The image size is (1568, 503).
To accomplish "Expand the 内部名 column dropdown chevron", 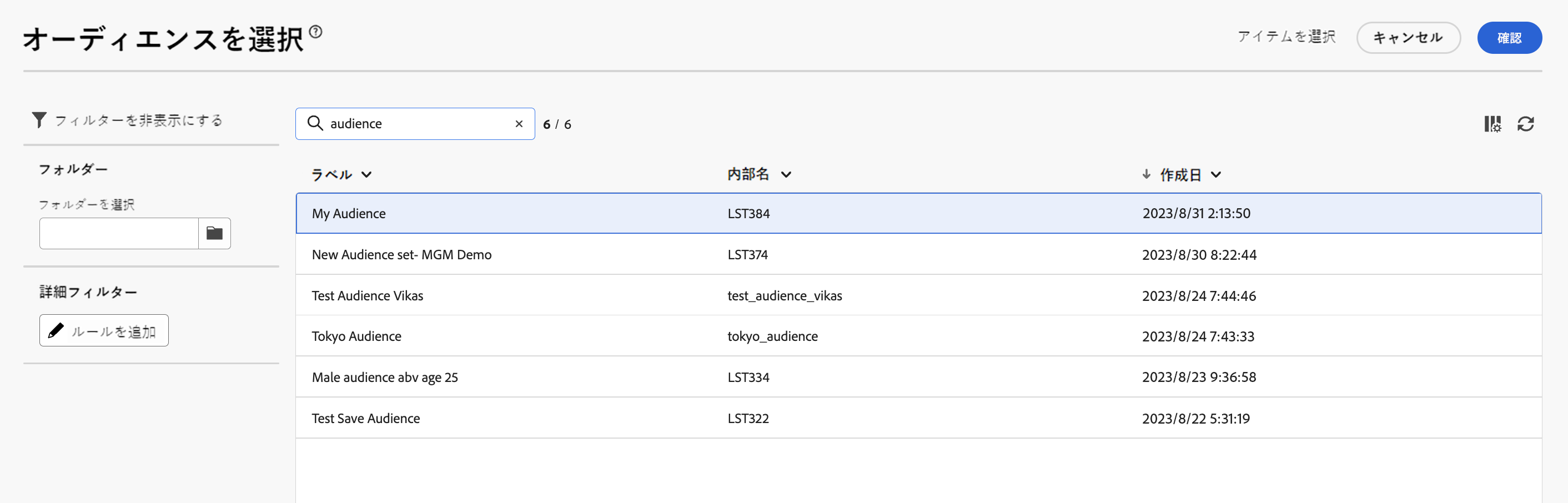I will pyautogui.click(x=786, y=175).
